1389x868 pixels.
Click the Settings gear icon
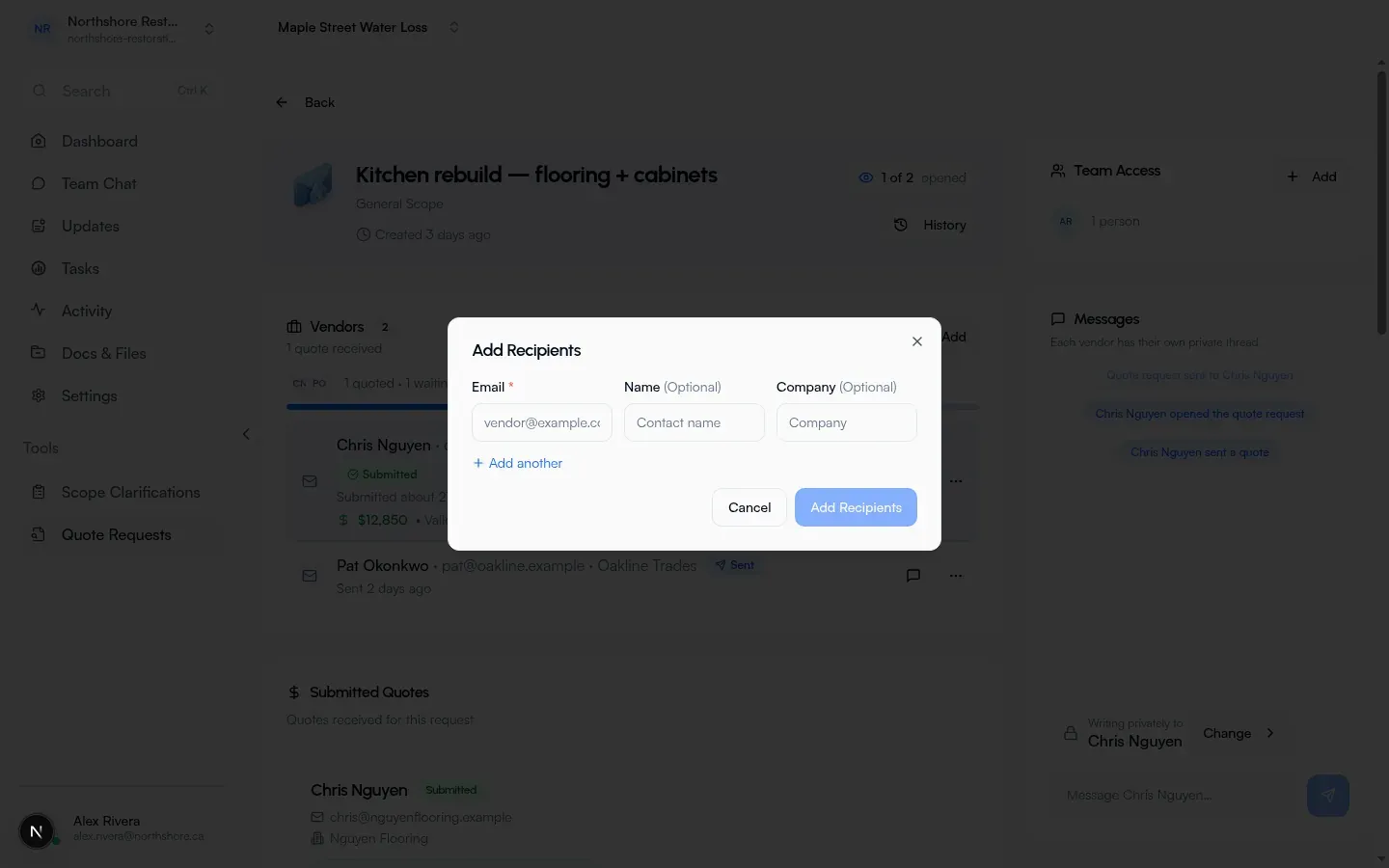[39, 395]
